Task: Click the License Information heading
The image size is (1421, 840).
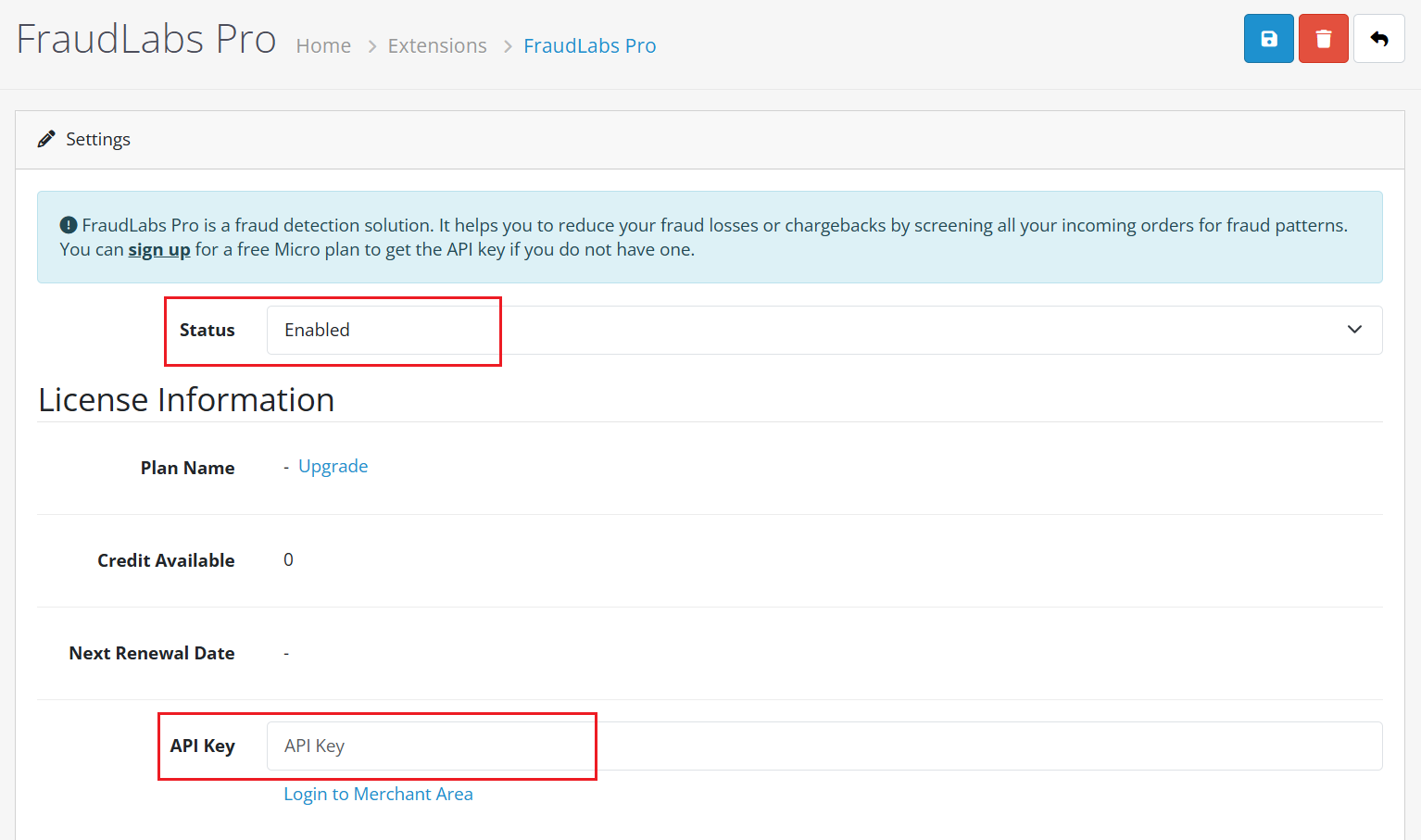Action: [x=186, y=399]
